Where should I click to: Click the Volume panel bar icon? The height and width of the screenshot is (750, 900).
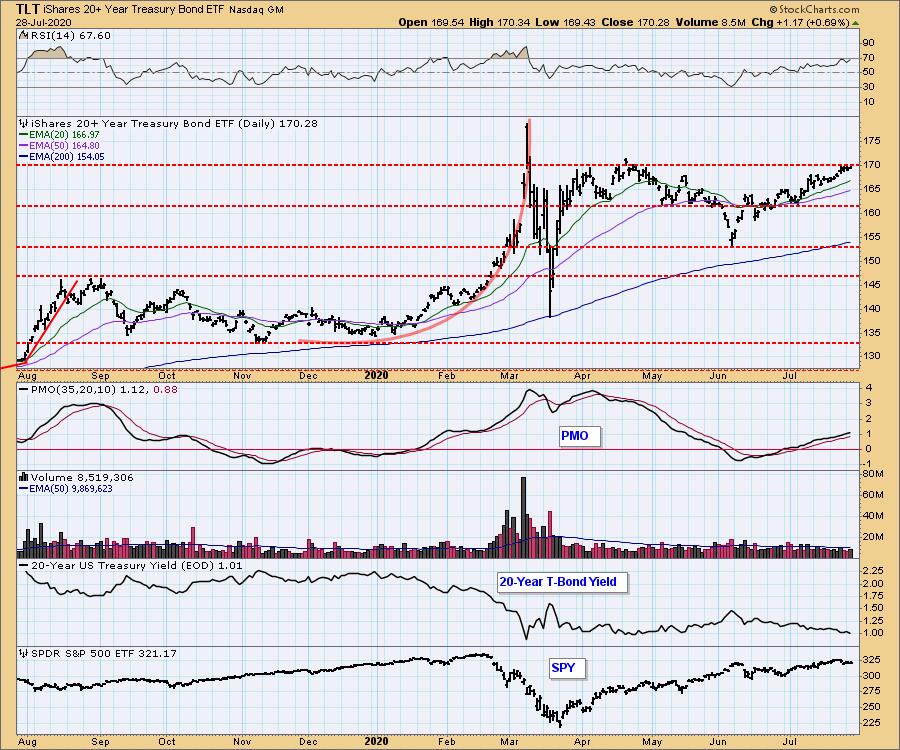point(24,477)
